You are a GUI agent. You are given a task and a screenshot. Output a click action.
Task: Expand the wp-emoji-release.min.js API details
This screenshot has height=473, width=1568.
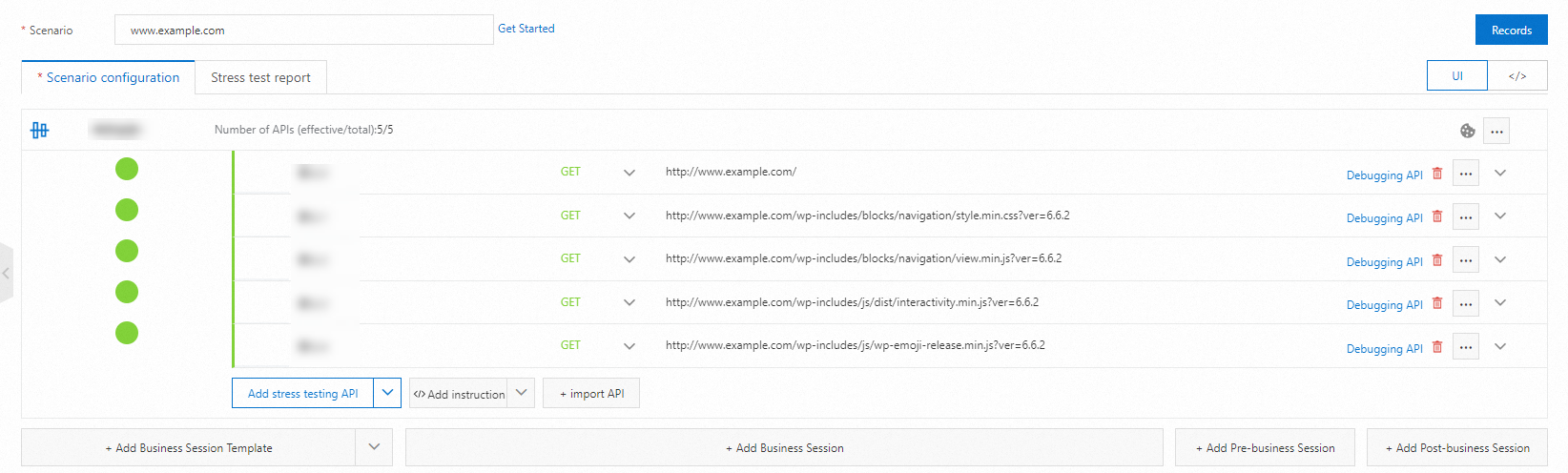pos(1500,347)
